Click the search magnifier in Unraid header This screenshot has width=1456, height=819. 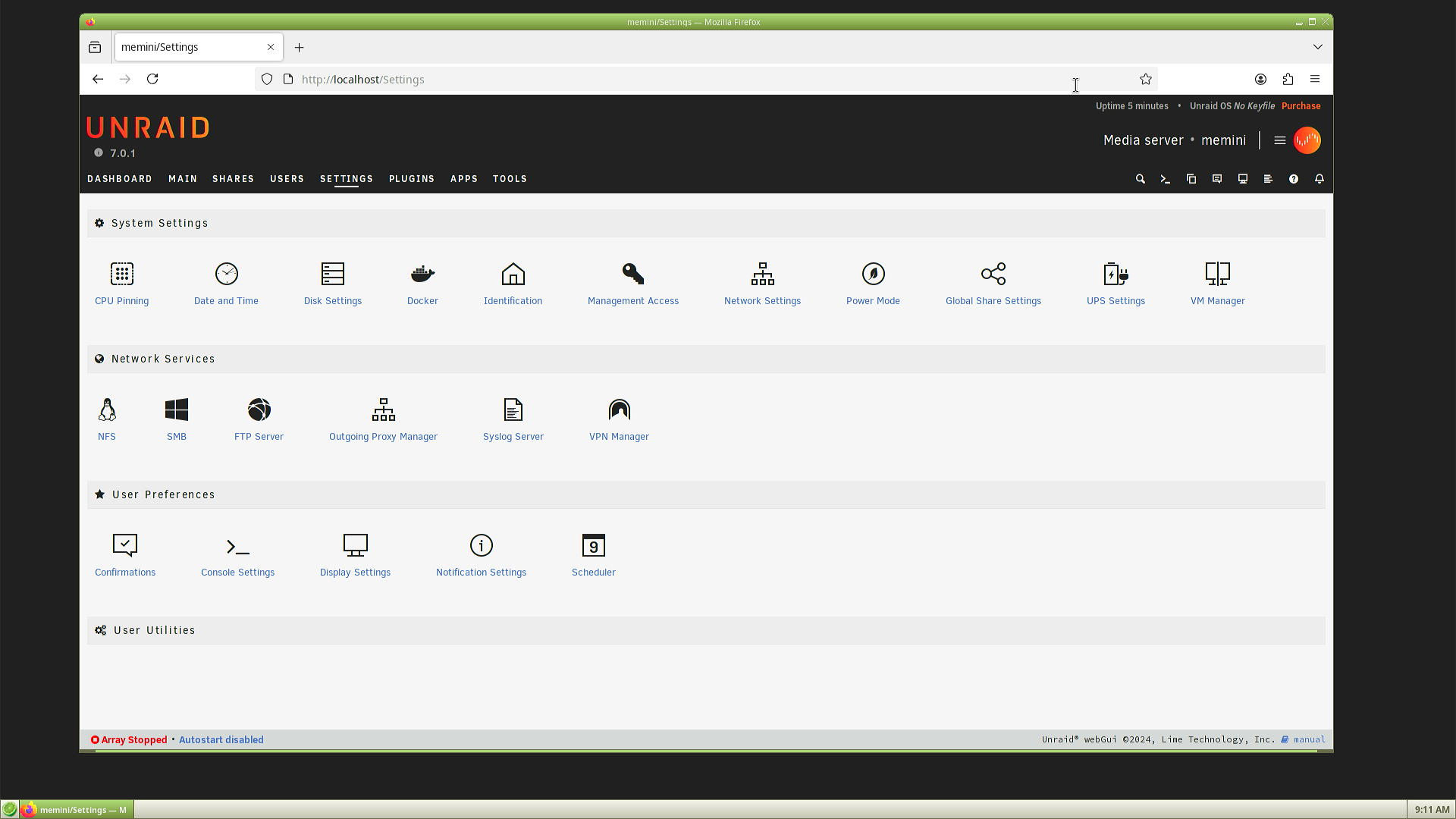click(x=1140, y=179)
